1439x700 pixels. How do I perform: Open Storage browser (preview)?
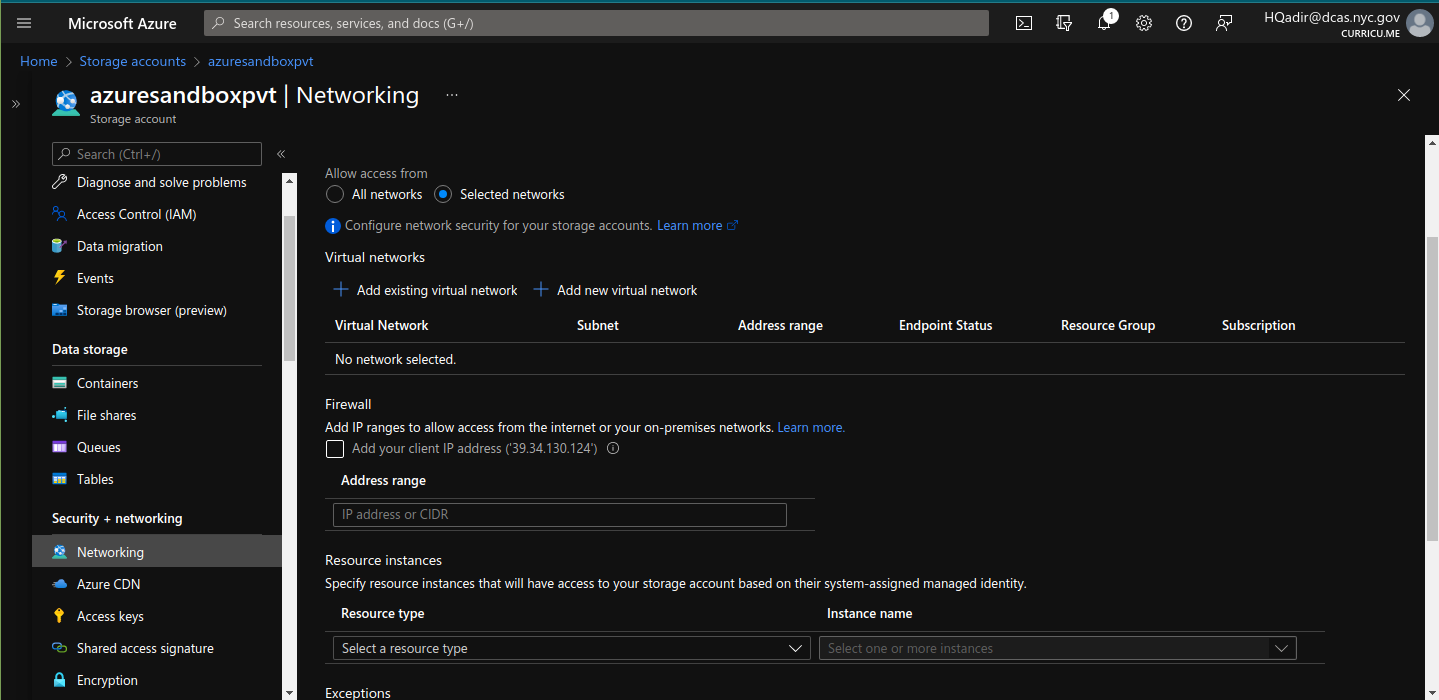point(151,310)
